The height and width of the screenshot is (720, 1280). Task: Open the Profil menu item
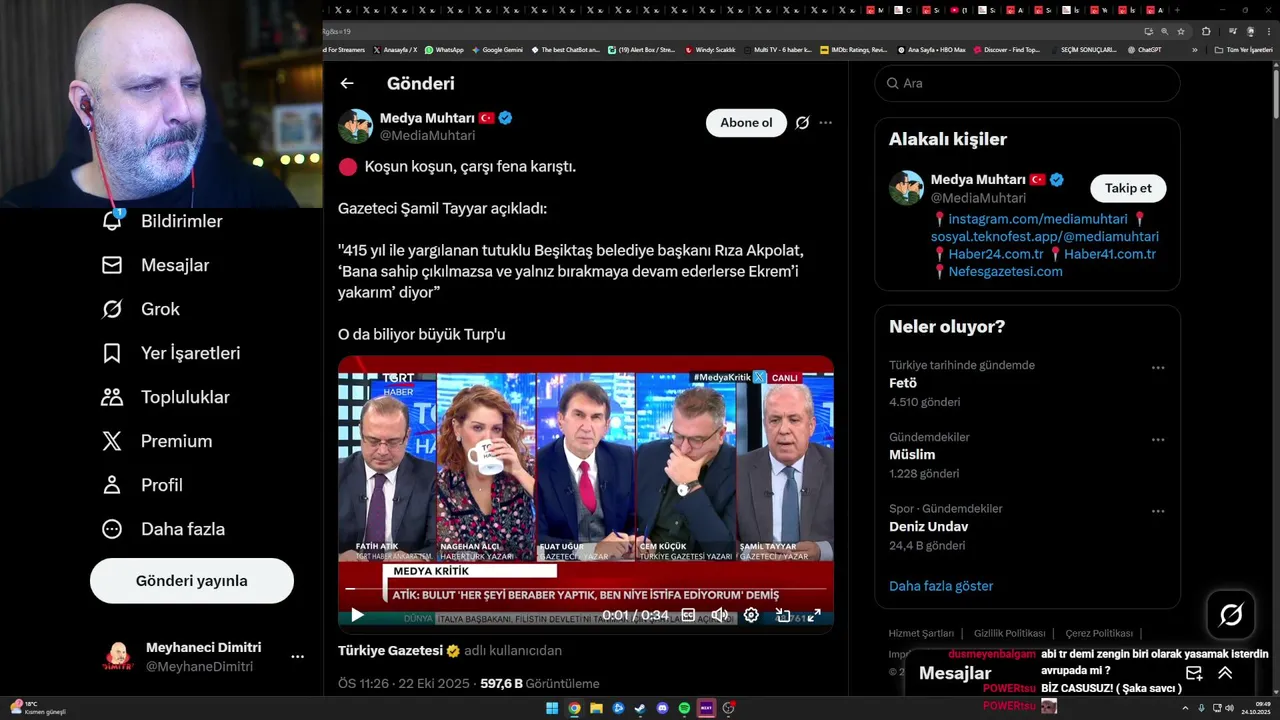pyautogui.click(x=161, y=485)
